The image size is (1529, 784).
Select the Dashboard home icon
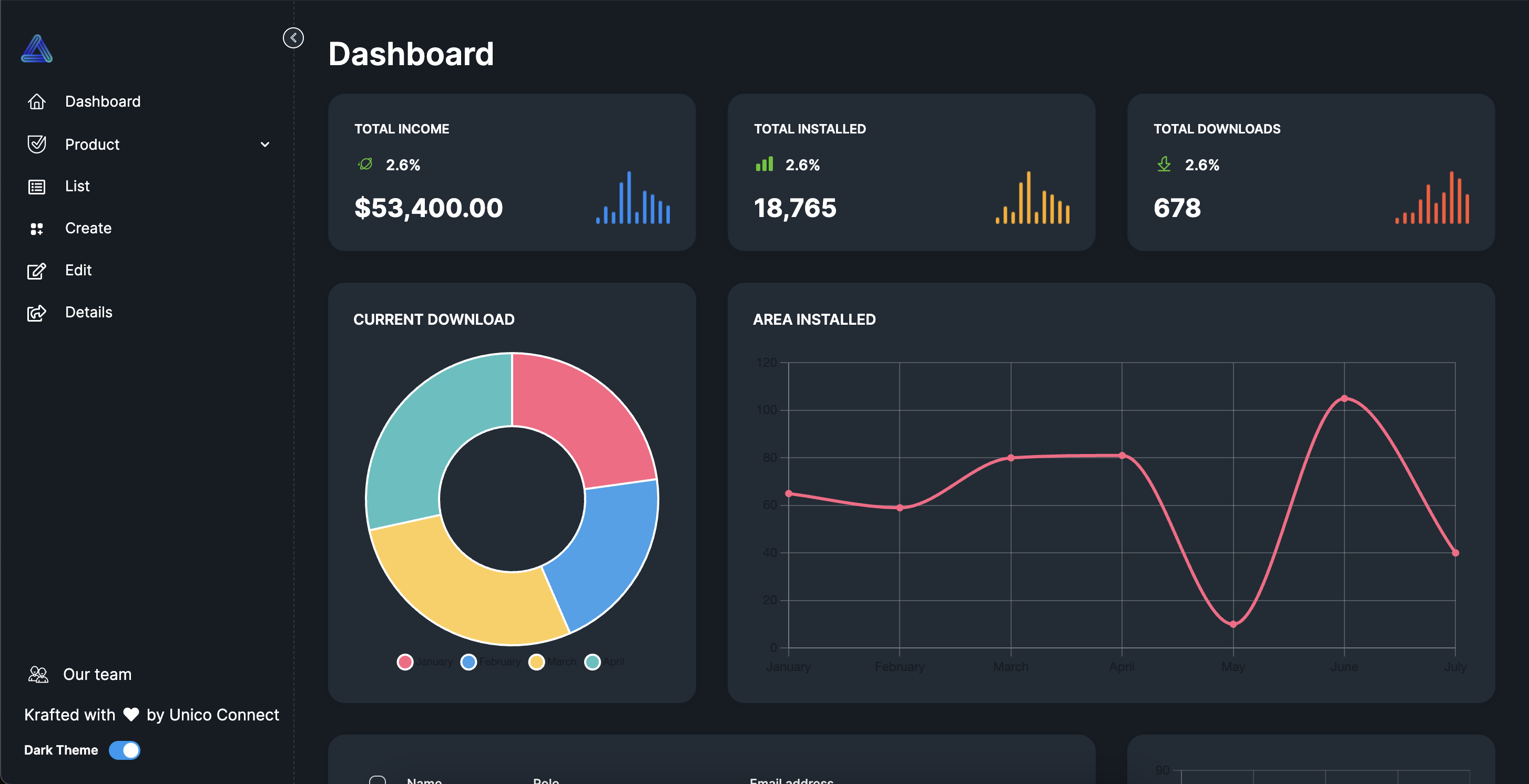pos(37,101)
